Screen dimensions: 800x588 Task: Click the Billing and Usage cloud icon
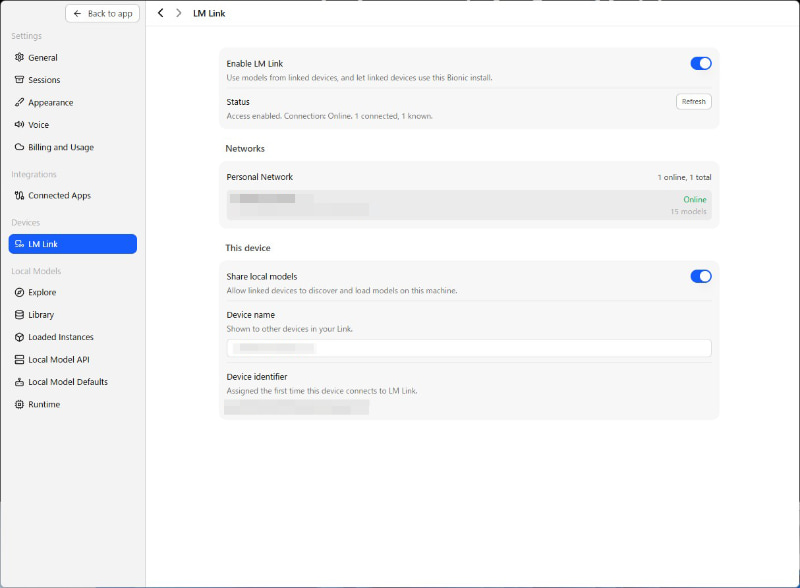[19, 147]
